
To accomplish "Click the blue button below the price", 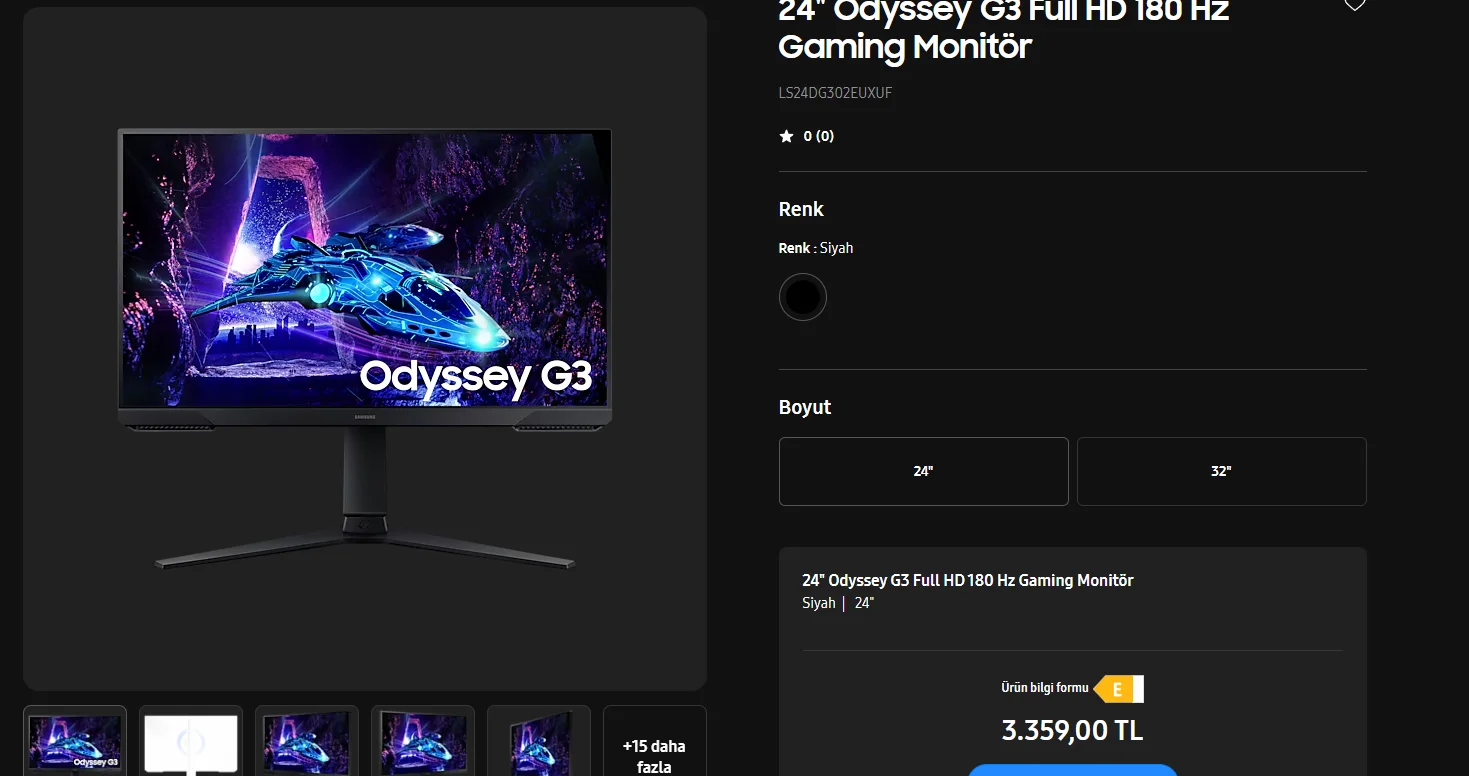I will (1073, 770).
